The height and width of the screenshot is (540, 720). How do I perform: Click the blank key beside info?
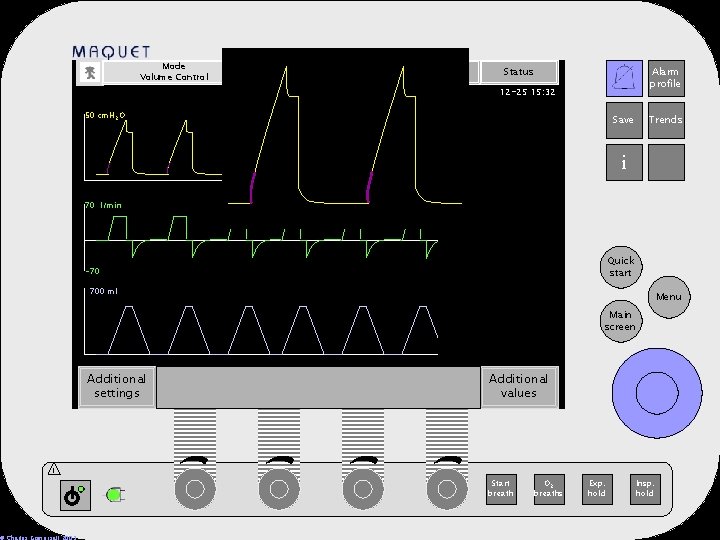tap(666, 162)
